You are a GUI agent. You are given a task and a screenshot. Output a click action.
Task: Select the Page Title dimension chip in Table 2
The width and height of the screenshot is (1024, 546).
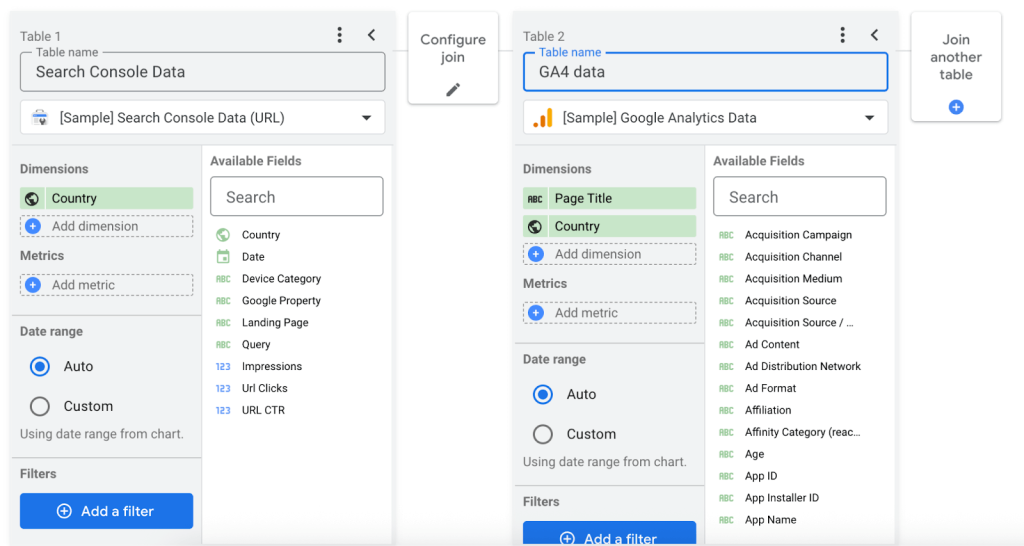(609, 199)
